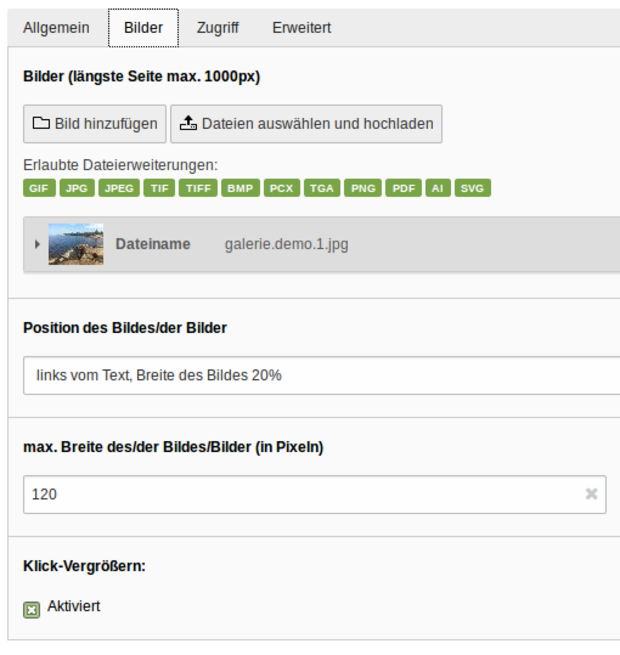Open the Position des Bildes dropdown
The height and width of the screenshot is (655, 620).
(x=320, y=375)
